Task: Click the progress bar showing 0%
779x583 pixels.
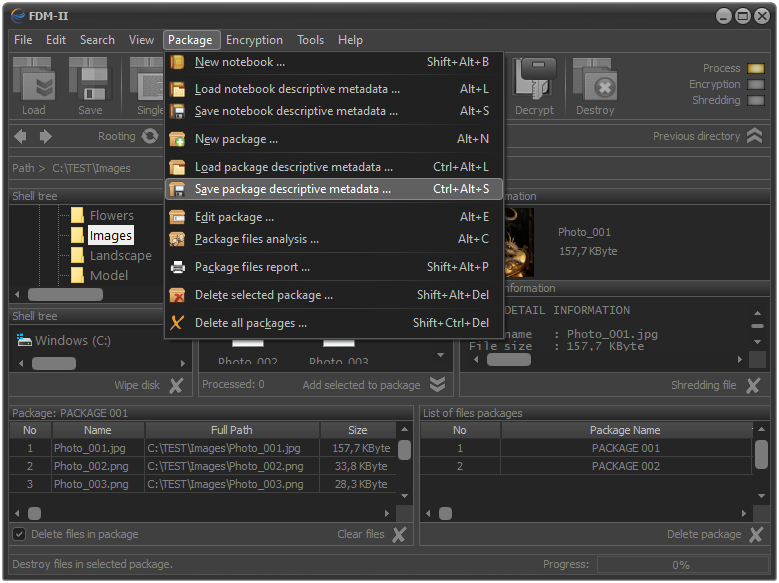Action: (682, 565)
